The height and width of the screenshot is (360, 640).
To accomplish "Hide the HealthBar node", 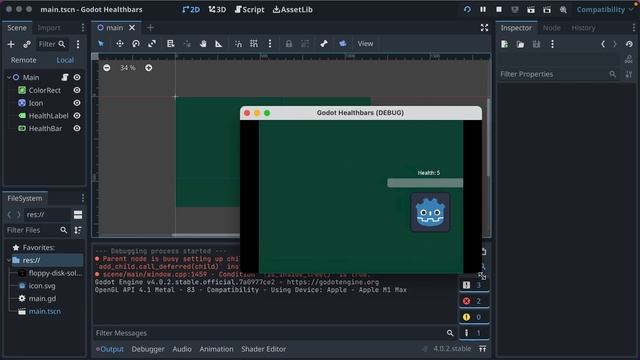I will tap(77, 128).
